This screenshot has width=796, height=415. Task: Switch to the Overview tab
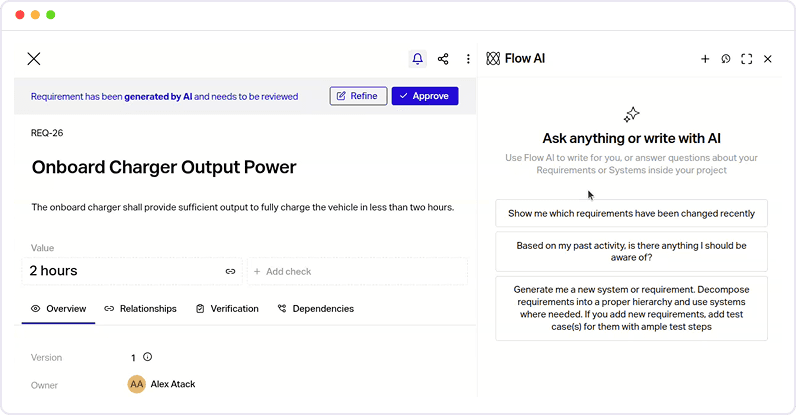(58, 309)
